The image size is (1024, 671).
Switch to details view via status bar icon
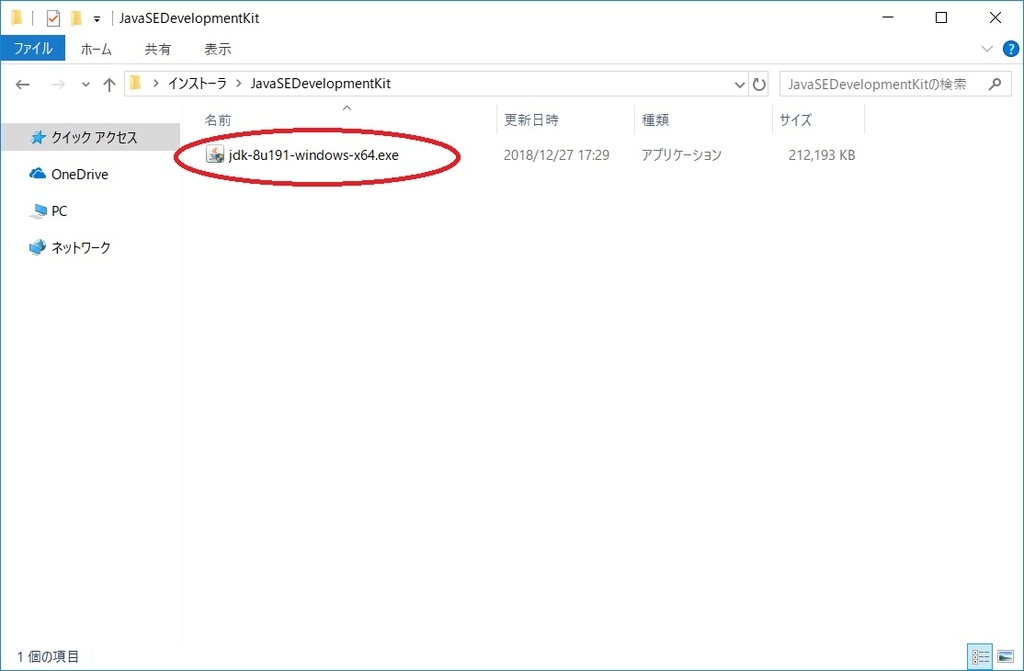(980, 657)
